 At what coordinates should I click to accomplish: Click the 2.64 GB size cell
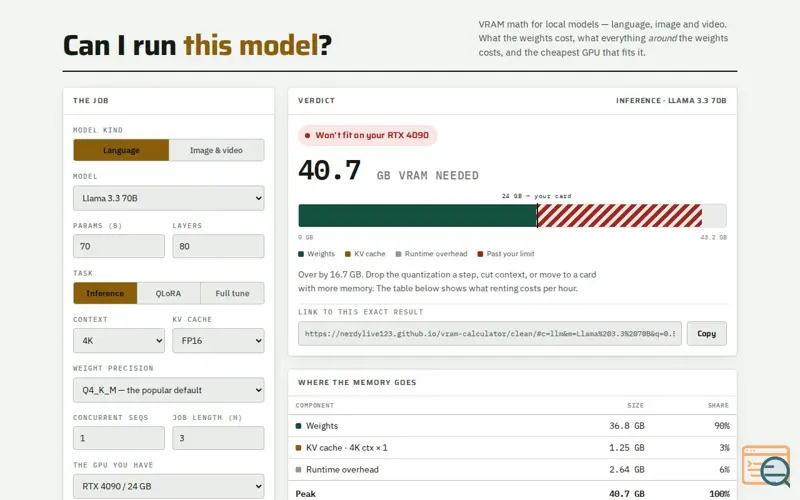coord(627,469)
